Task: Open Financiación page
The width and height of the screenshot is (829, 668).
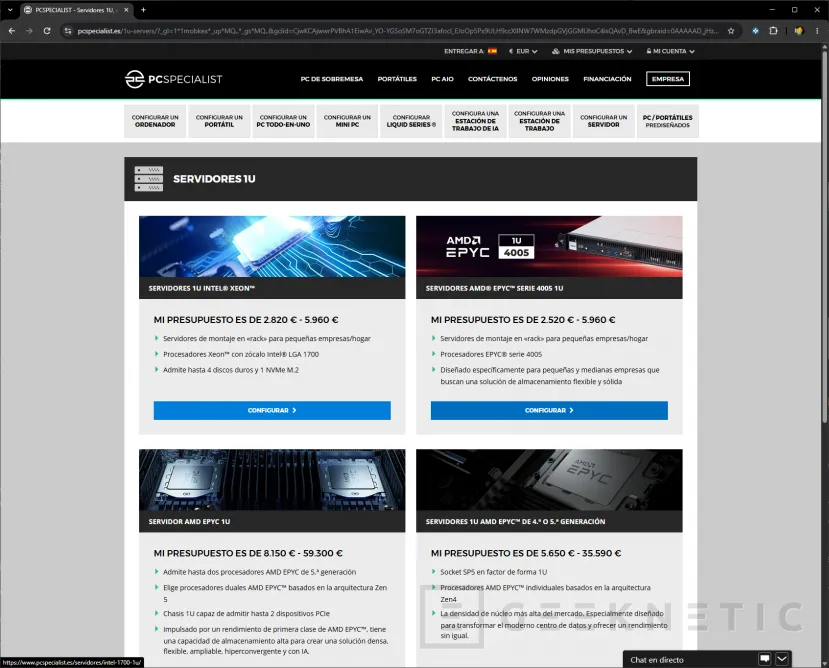Action: tap(607, 79)
